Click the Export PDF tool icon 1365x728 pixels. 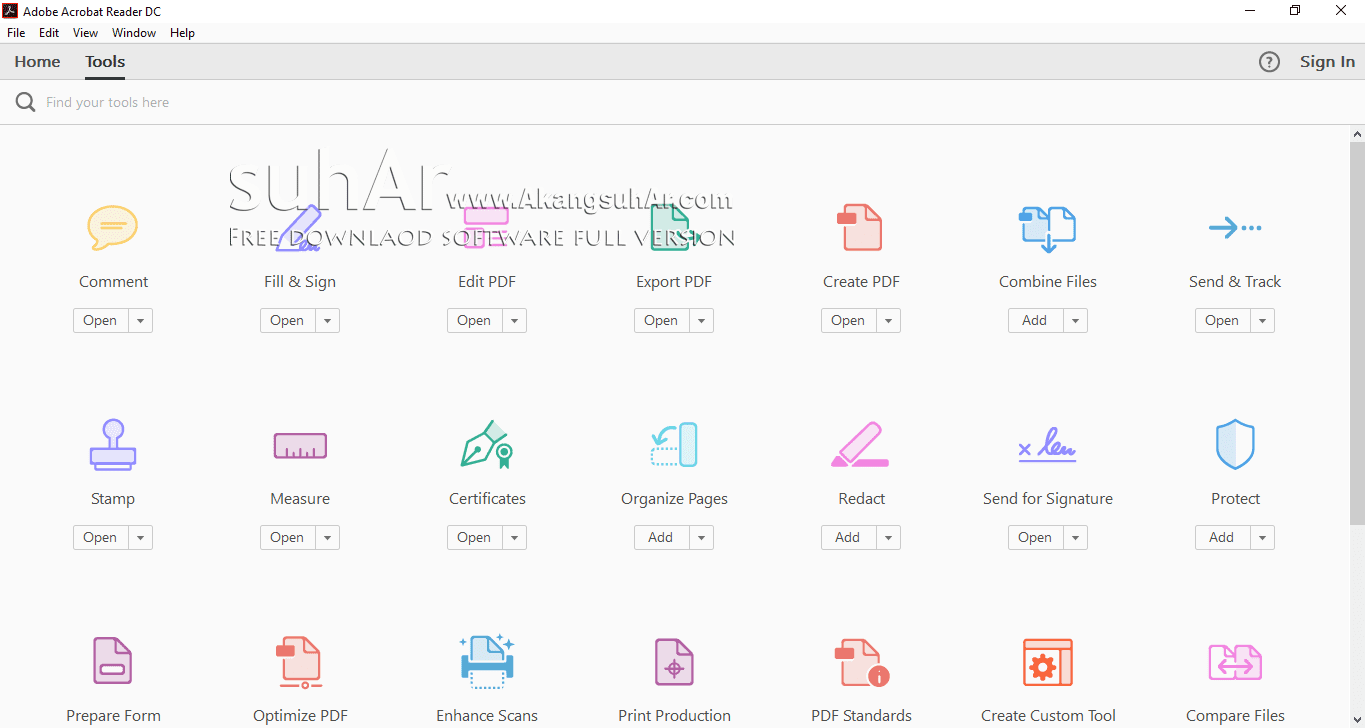click(673, 227)
